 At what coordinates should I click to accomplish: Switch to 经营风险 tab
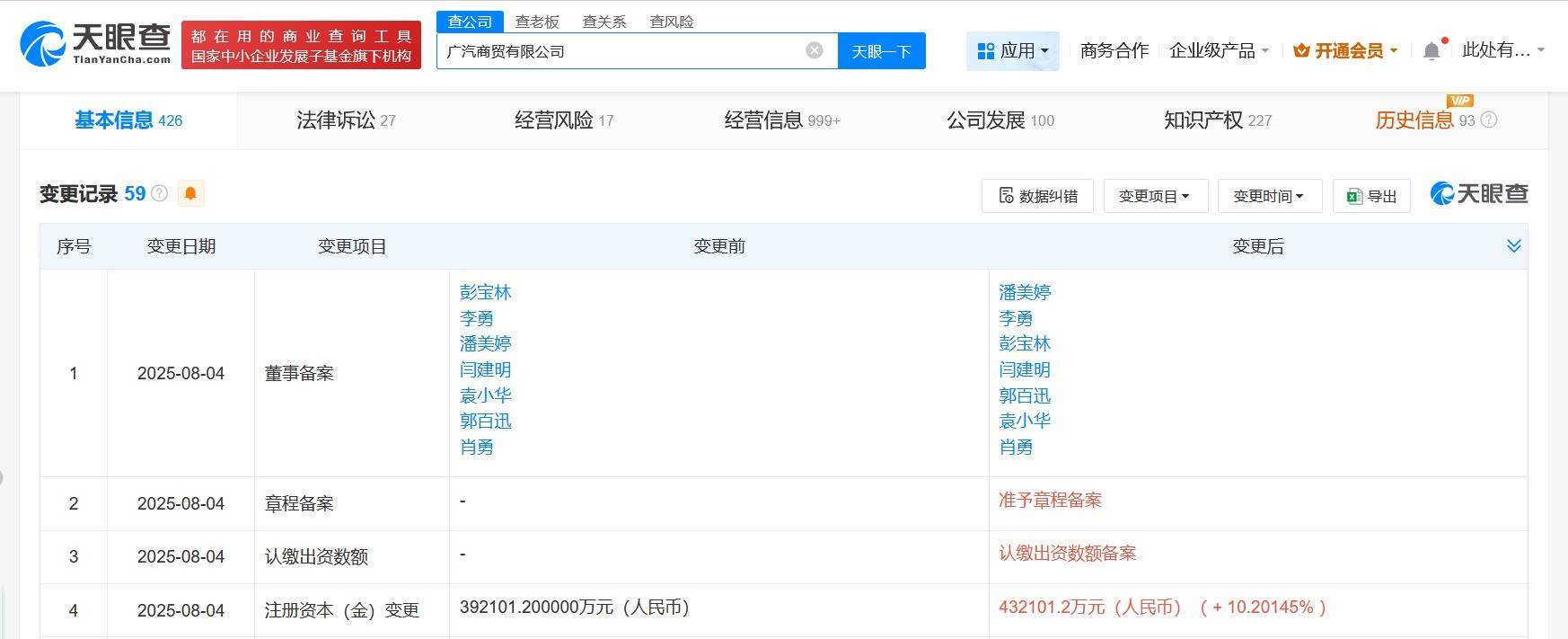pos(564,120)
